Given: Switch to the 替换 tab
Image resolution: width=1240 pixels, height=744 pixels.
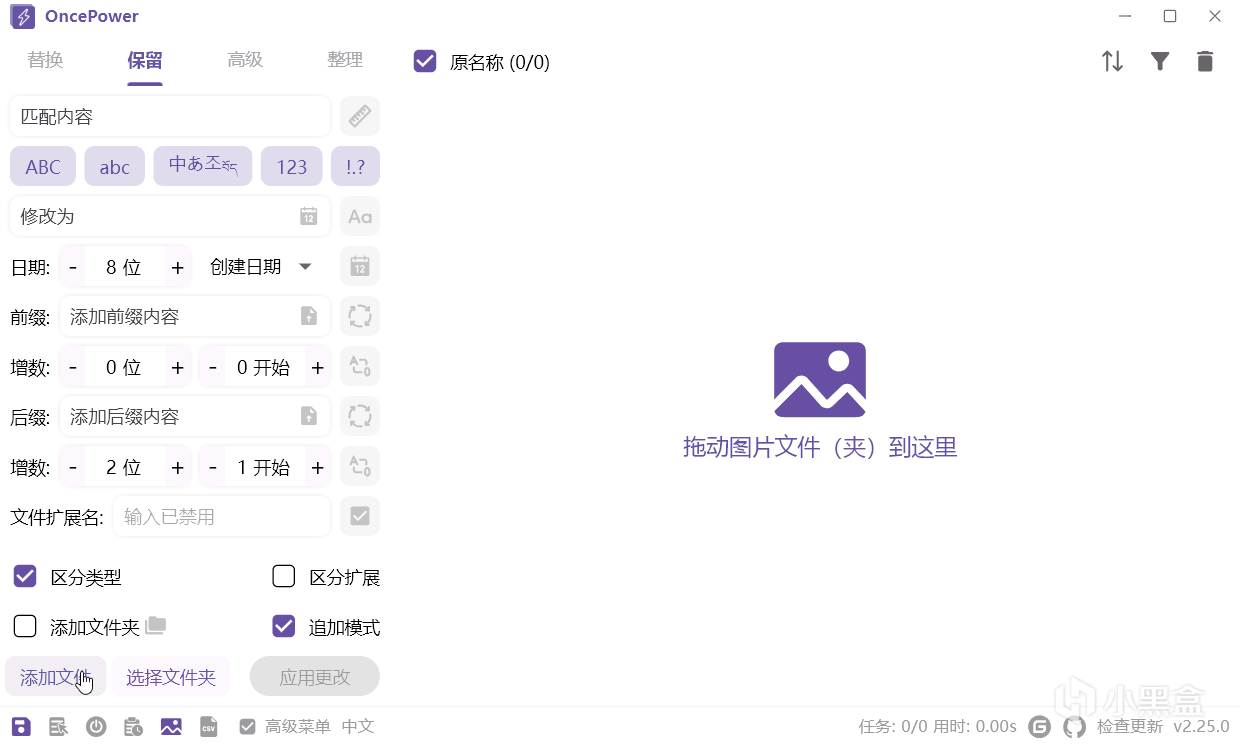Looking at the screenshot, I should pyautogui.click(x=45, y=60).
